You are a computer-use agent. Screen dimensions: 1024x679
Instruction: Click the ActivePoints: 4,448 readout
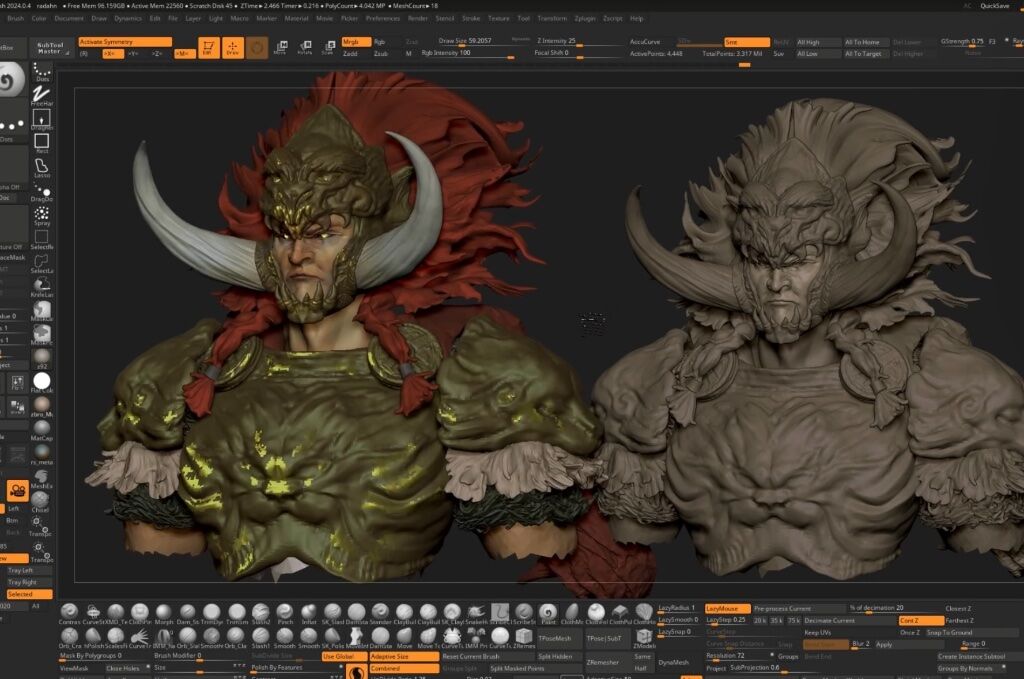(x=656, y=54)
